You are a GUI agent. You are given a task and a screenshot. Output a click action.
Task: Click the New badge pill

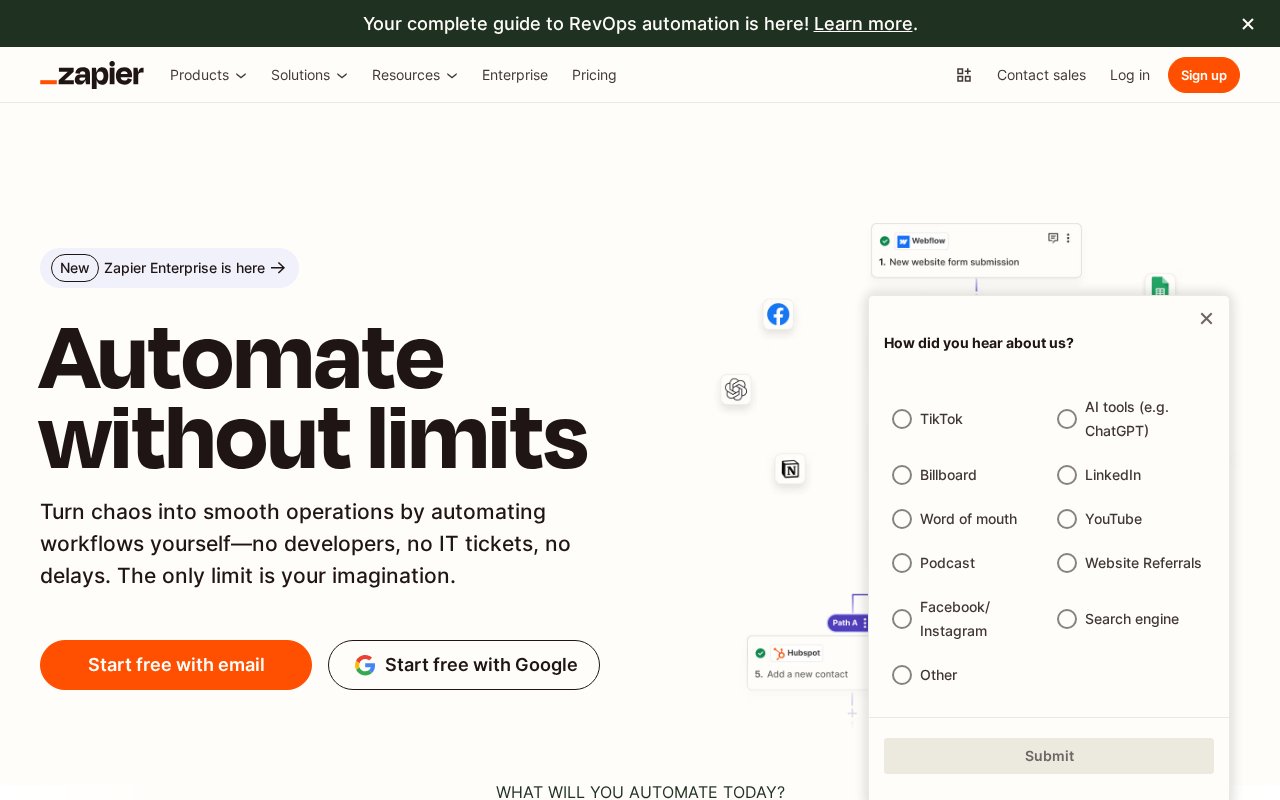click(x=75, y=268)
